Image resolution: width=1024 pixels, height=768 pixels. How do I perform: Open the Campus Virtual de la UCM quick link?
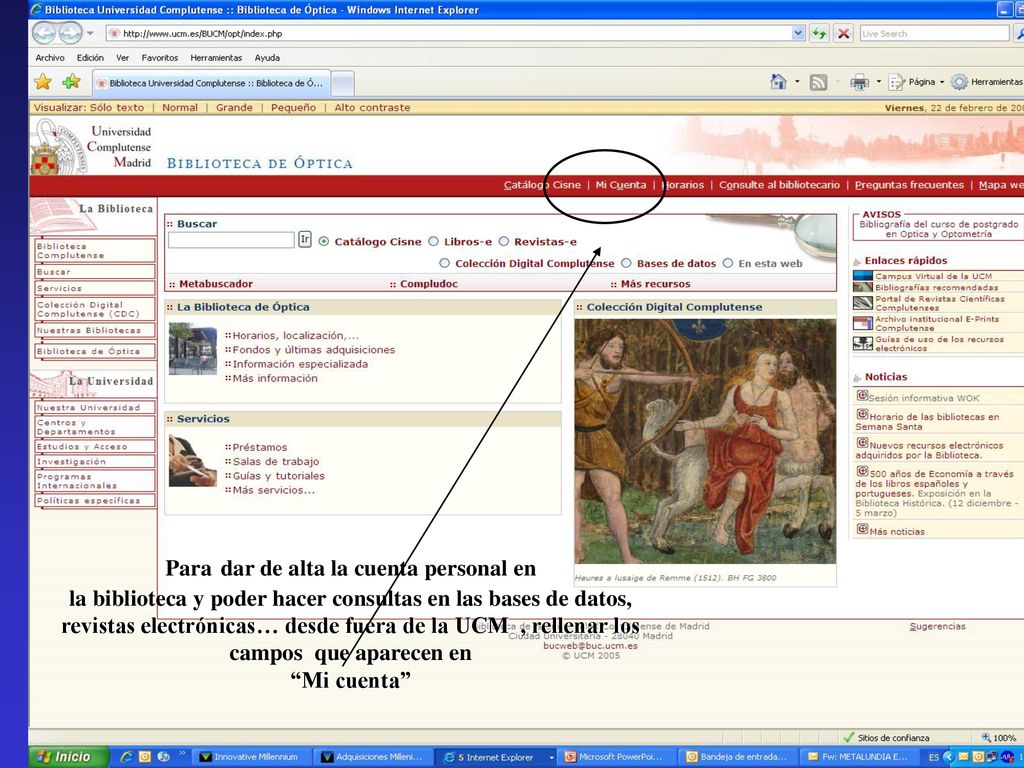coord(933,276)
